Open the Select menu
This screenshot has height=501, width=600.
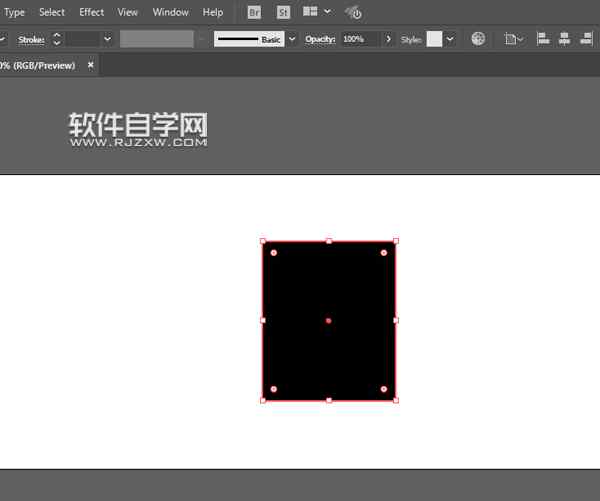pyautogui.click(x=52, y=12)
